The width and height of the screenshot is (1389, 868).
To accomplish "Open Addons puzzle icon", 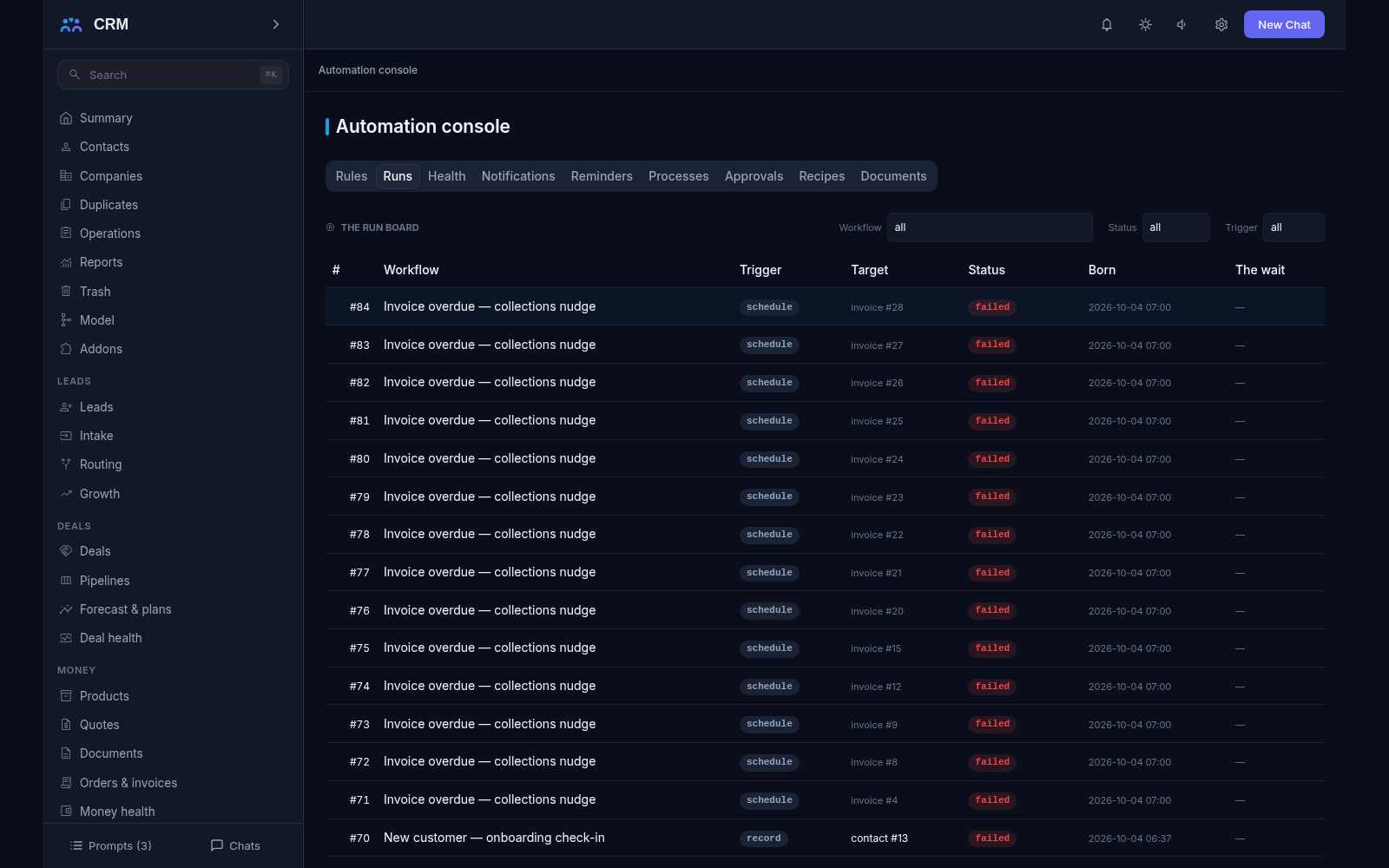I will [66, 349].
